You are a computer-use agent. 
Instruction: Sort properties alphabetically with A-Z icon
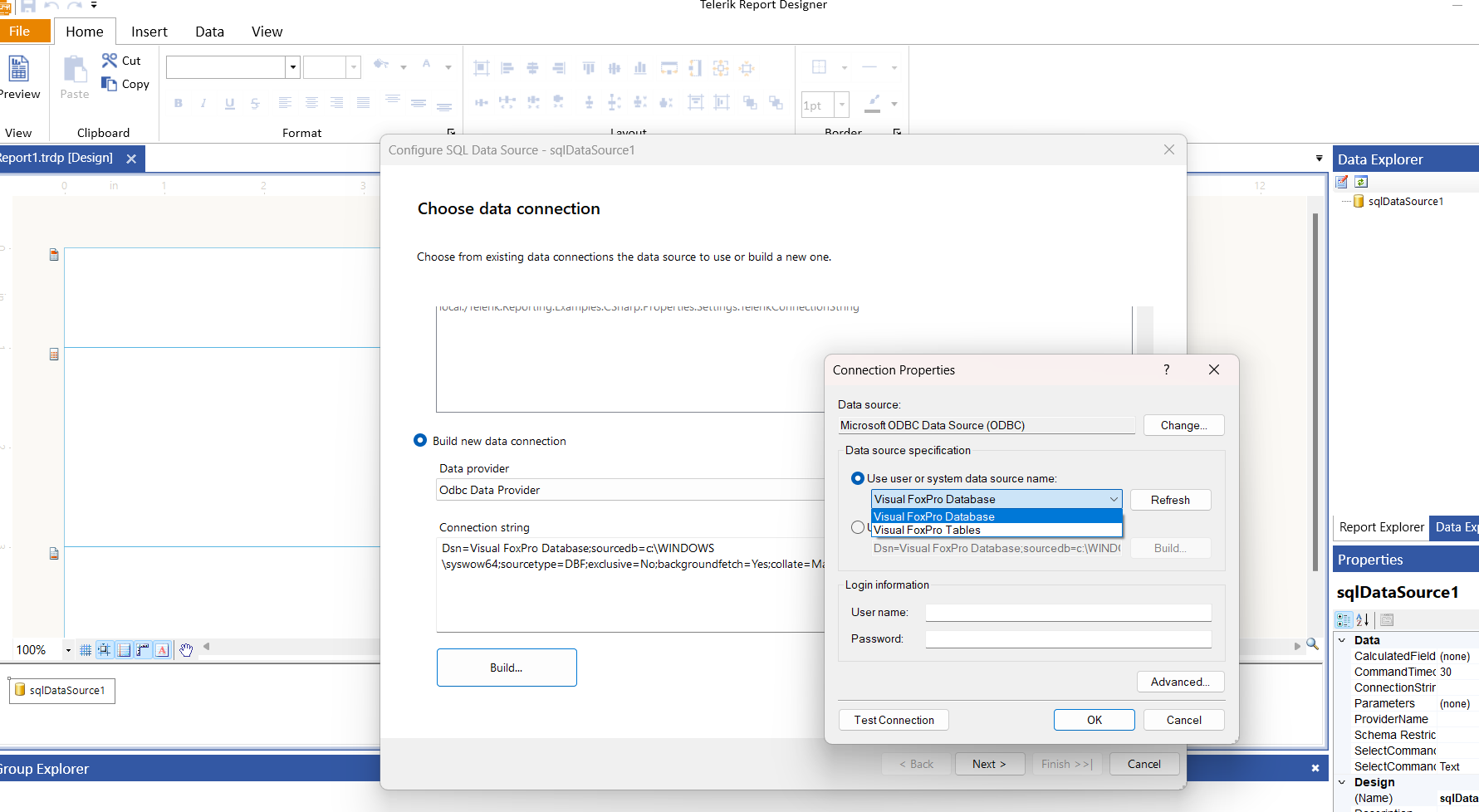pyautogui.click(x=1363, y=619)
